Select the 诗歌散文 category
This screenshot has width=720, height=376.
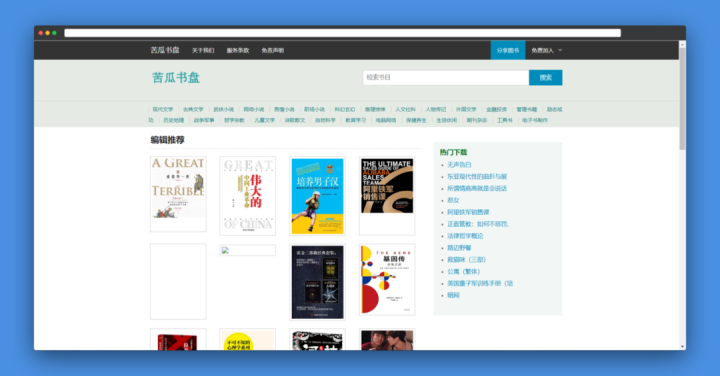coord(294,120)
